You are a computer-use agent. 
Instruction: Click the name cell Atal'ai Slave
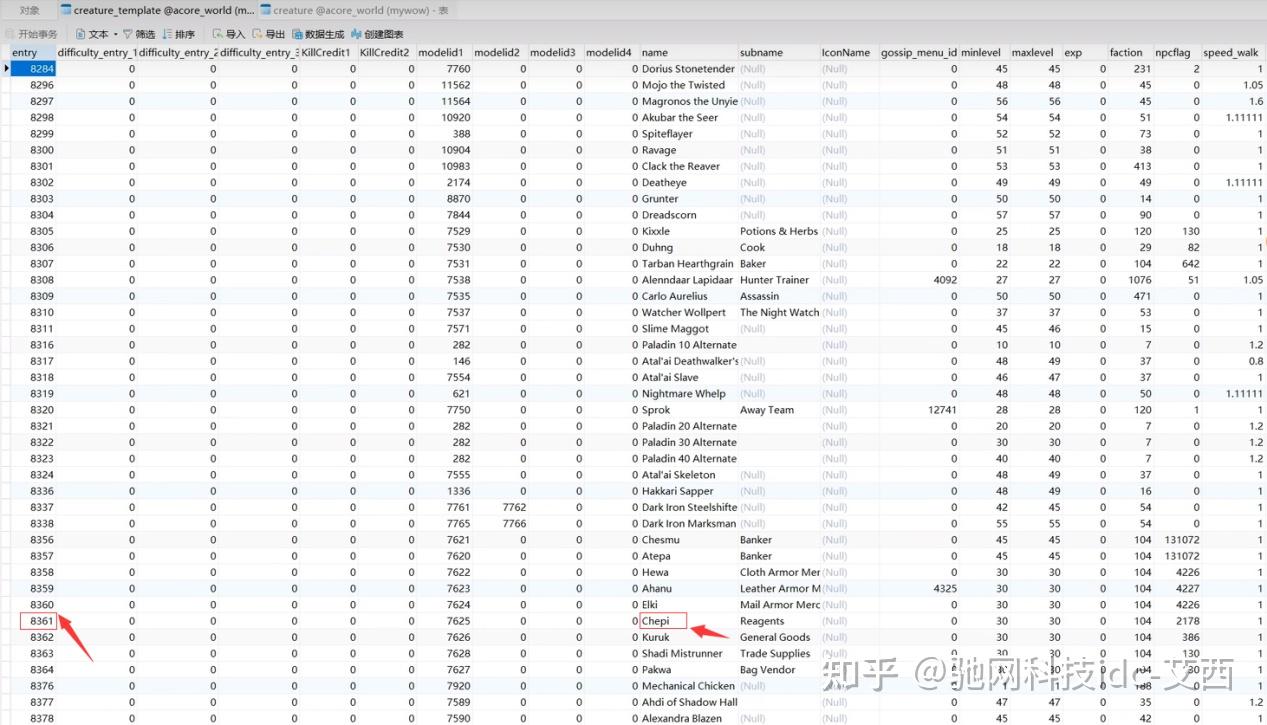[x=670, y=377]
